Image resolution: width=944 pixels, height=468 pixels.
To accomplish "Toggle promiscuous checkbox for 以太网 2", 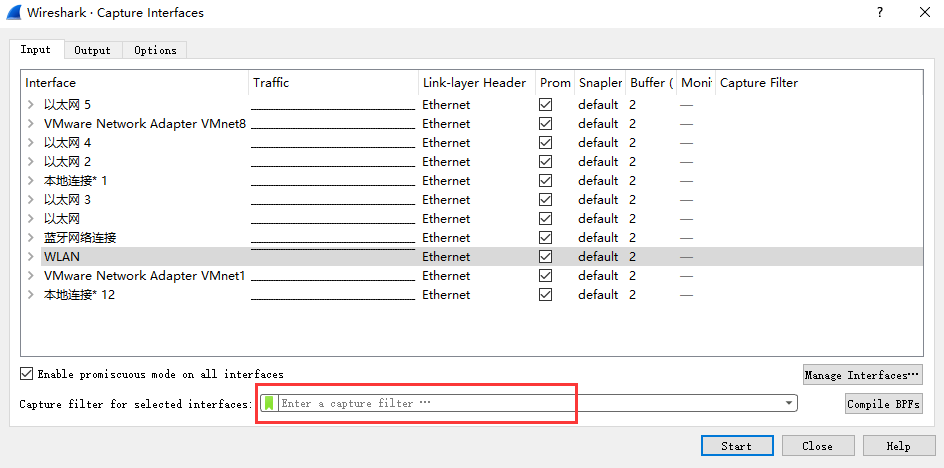I will pyautogui.click(x=545, y=161).
